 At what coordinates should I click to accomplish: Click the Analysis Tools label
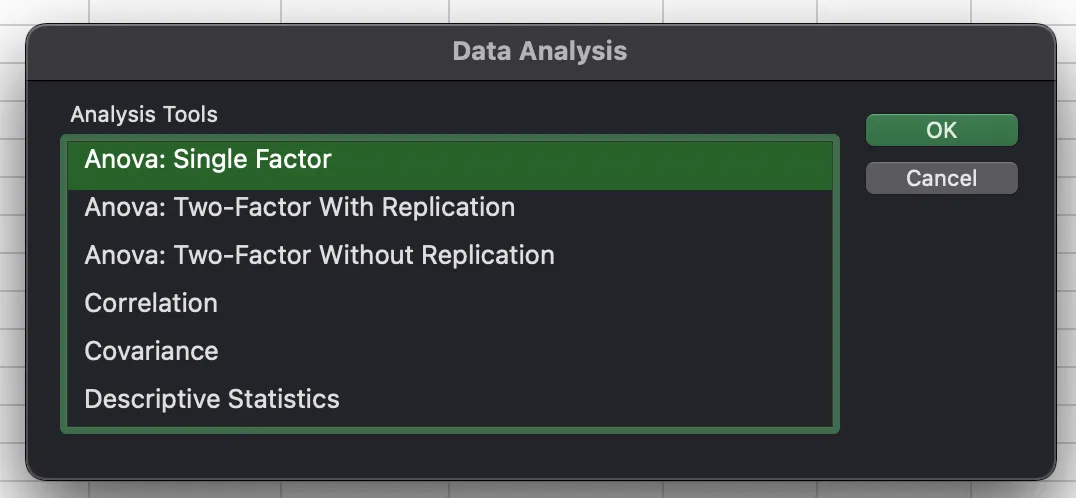[x=144, y=114]
